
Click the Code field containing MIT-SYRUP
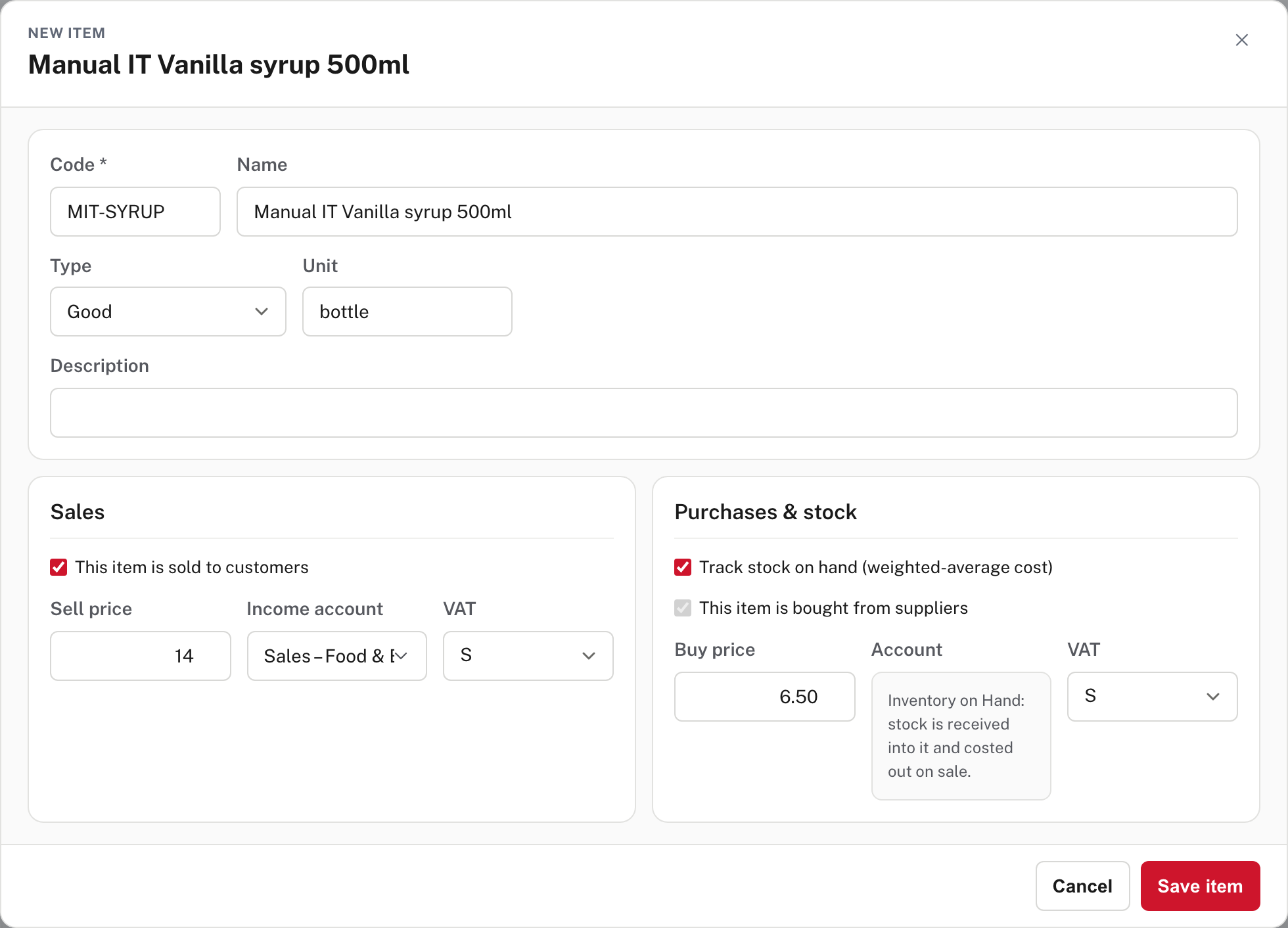135,212
